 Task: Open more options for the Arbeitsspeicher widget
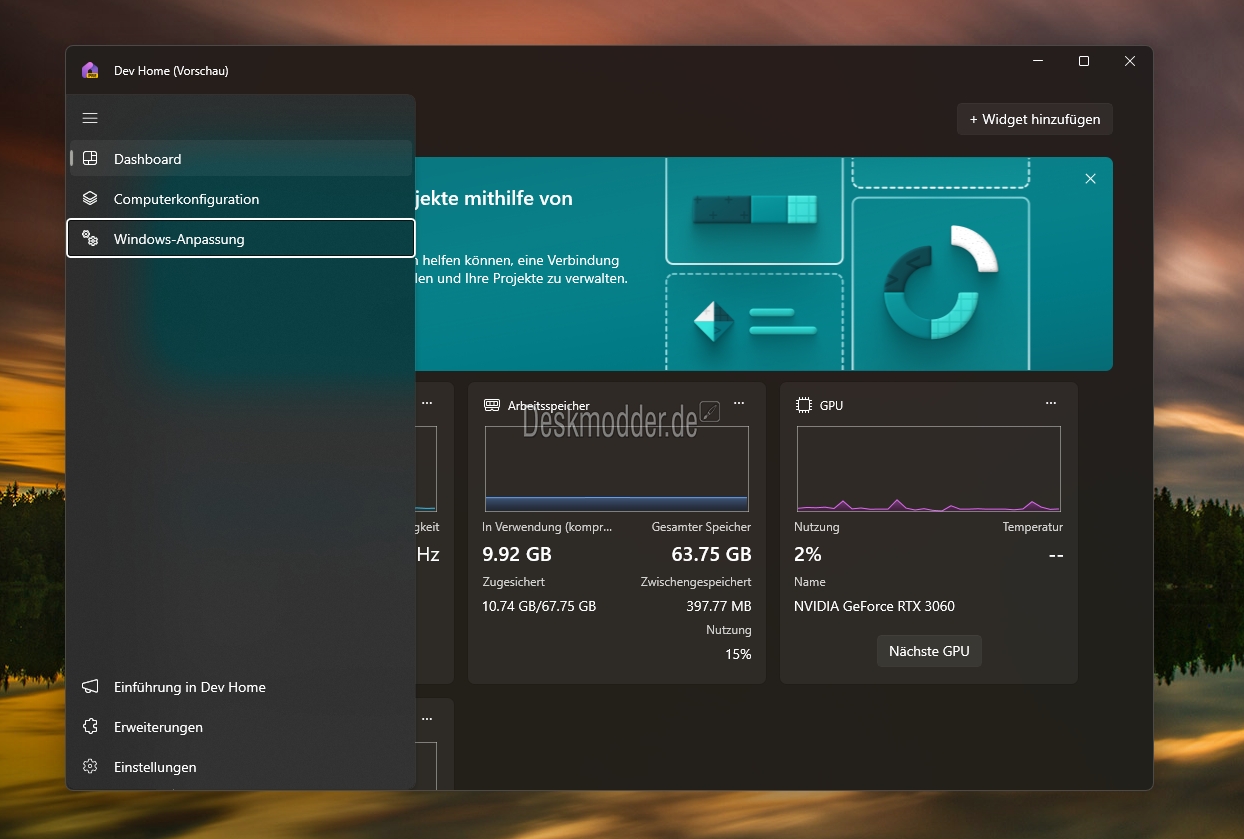tap(739, 403)
